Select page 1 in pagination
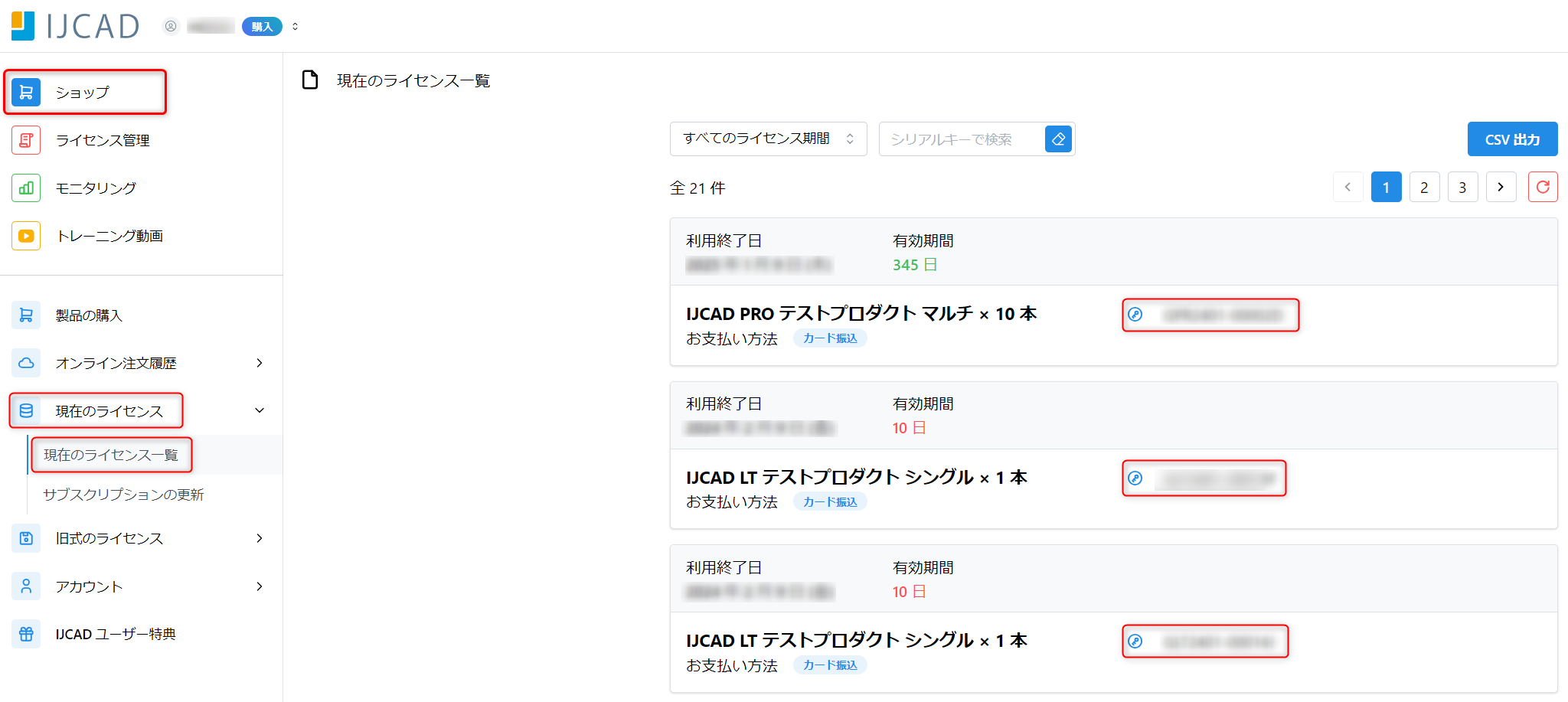Screen dimensions: 1568x702 pos(1387,187)
